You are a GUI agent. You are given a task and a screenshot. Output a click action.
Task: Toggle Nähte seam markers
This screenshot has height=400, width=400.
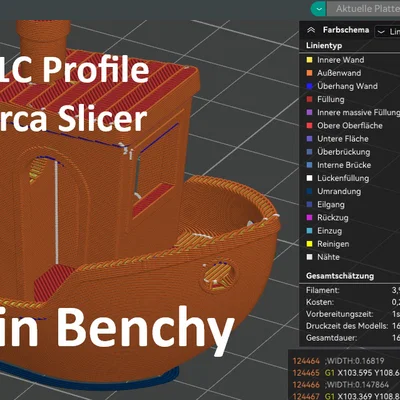pos(328,257)
